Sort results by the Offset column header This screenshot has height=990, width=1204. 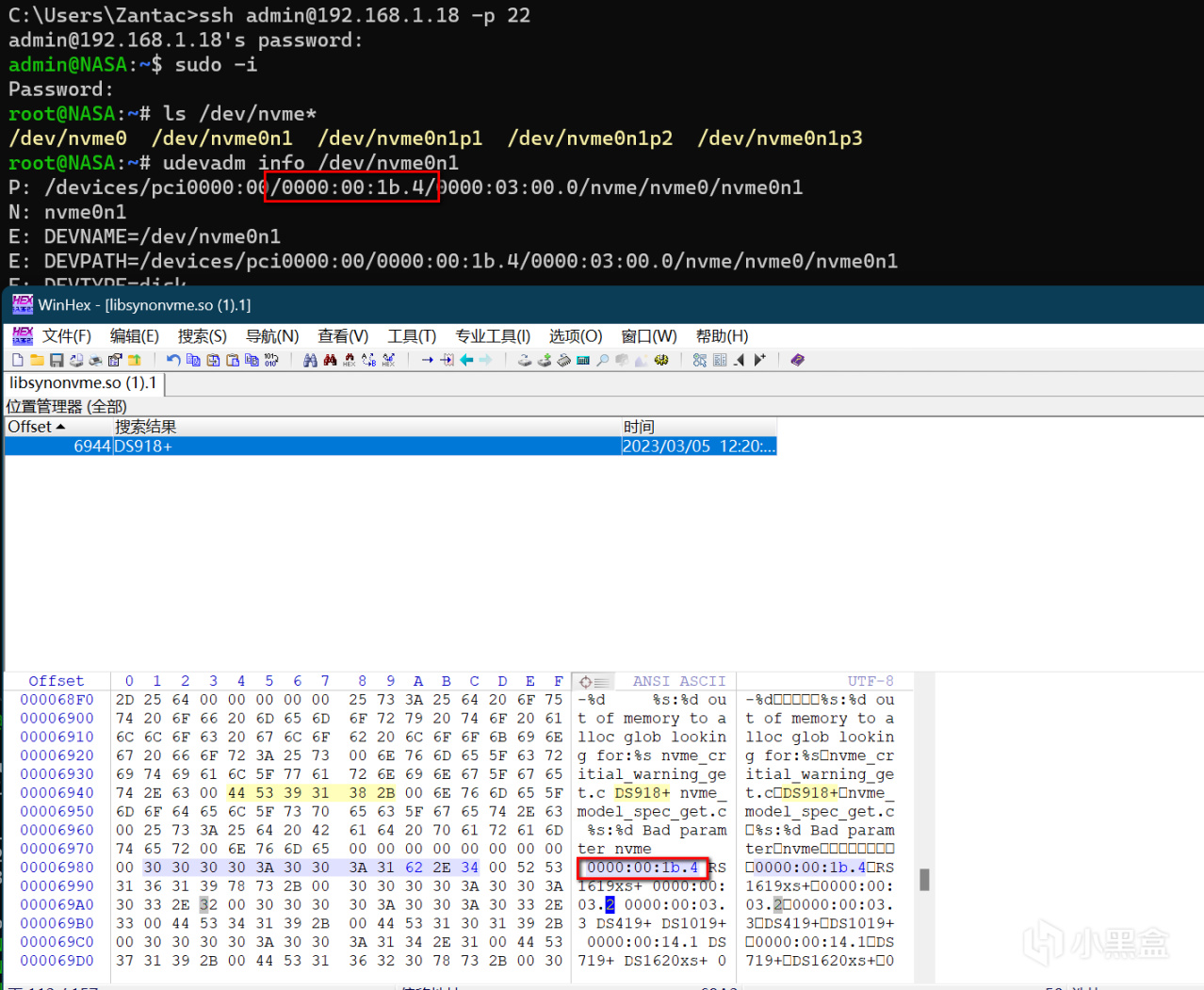pos(58,427)
